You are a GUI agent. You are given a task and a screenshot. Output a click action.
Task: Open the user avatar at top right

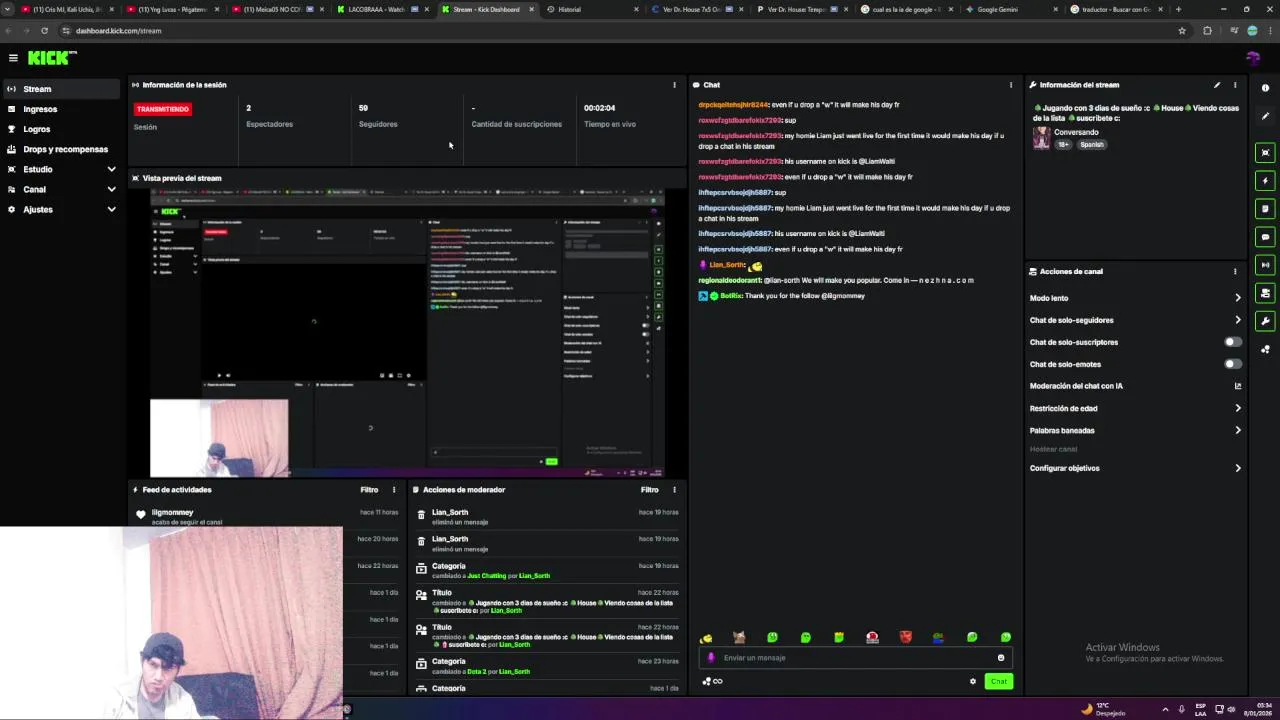(x=1253, y=58)
